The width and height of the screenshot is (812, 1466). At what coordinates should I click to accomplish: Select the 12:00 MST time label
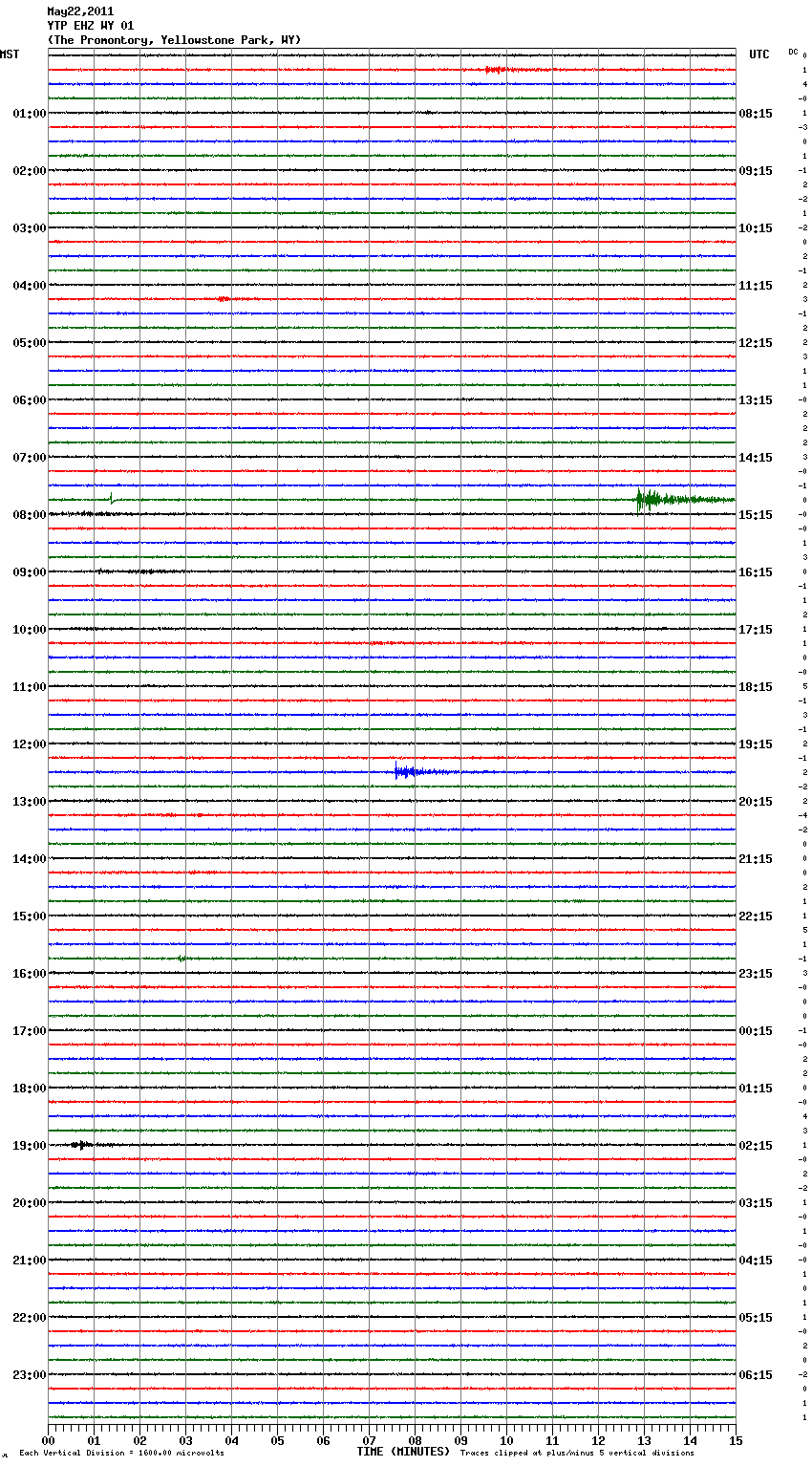pyautogui.click(x=29, y=744)
